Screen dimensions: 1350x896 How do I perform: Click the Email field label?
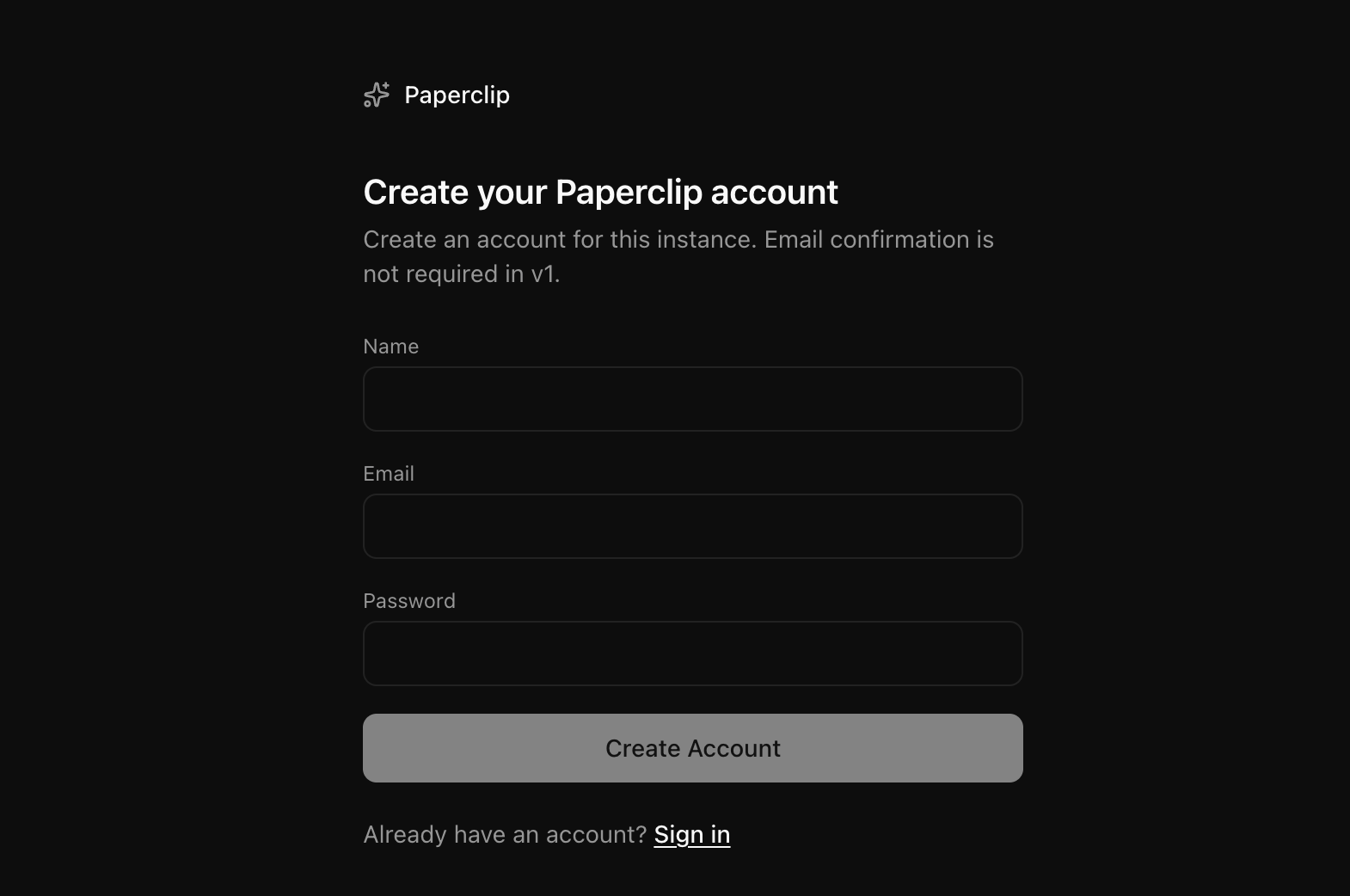[388, 473]
